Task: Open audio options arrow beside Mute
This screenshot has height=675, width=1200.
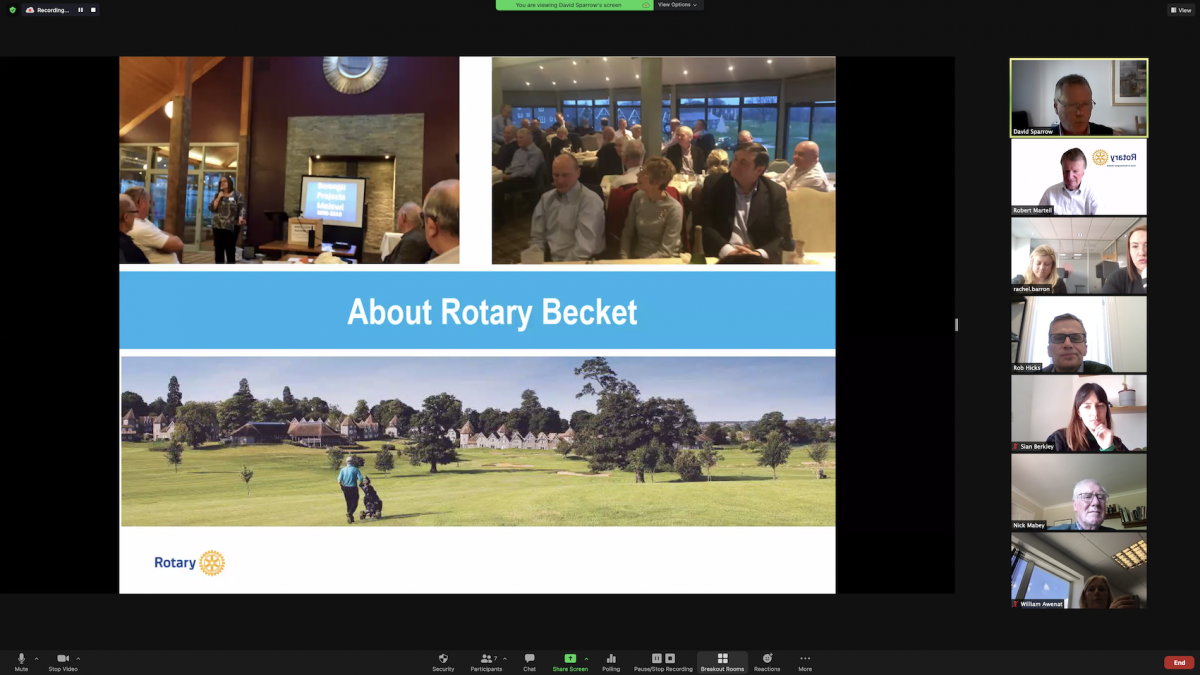Action: (x=37, y=659)
